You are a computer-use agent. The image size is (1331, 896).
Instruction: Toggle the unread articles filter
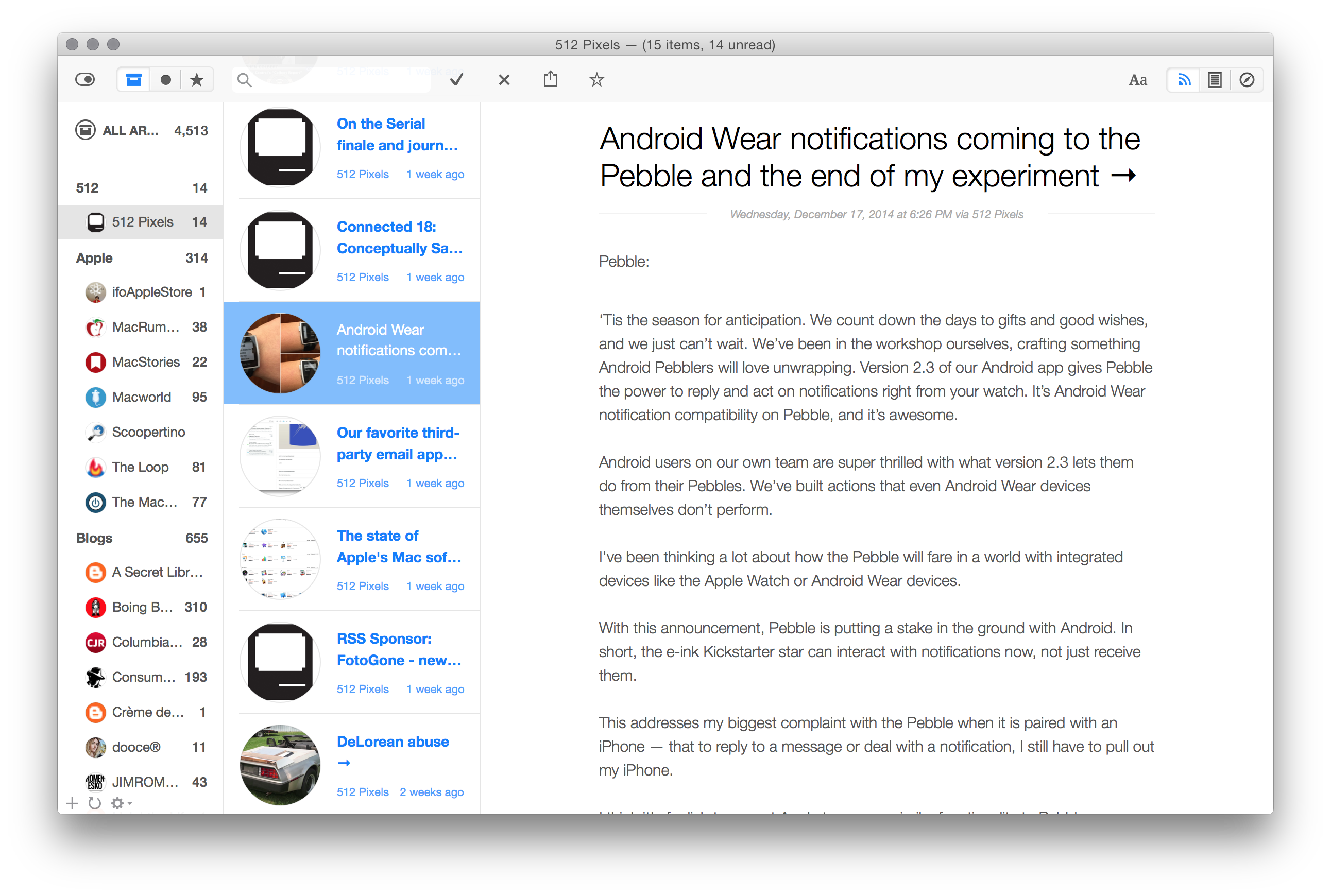coord(163,79)
